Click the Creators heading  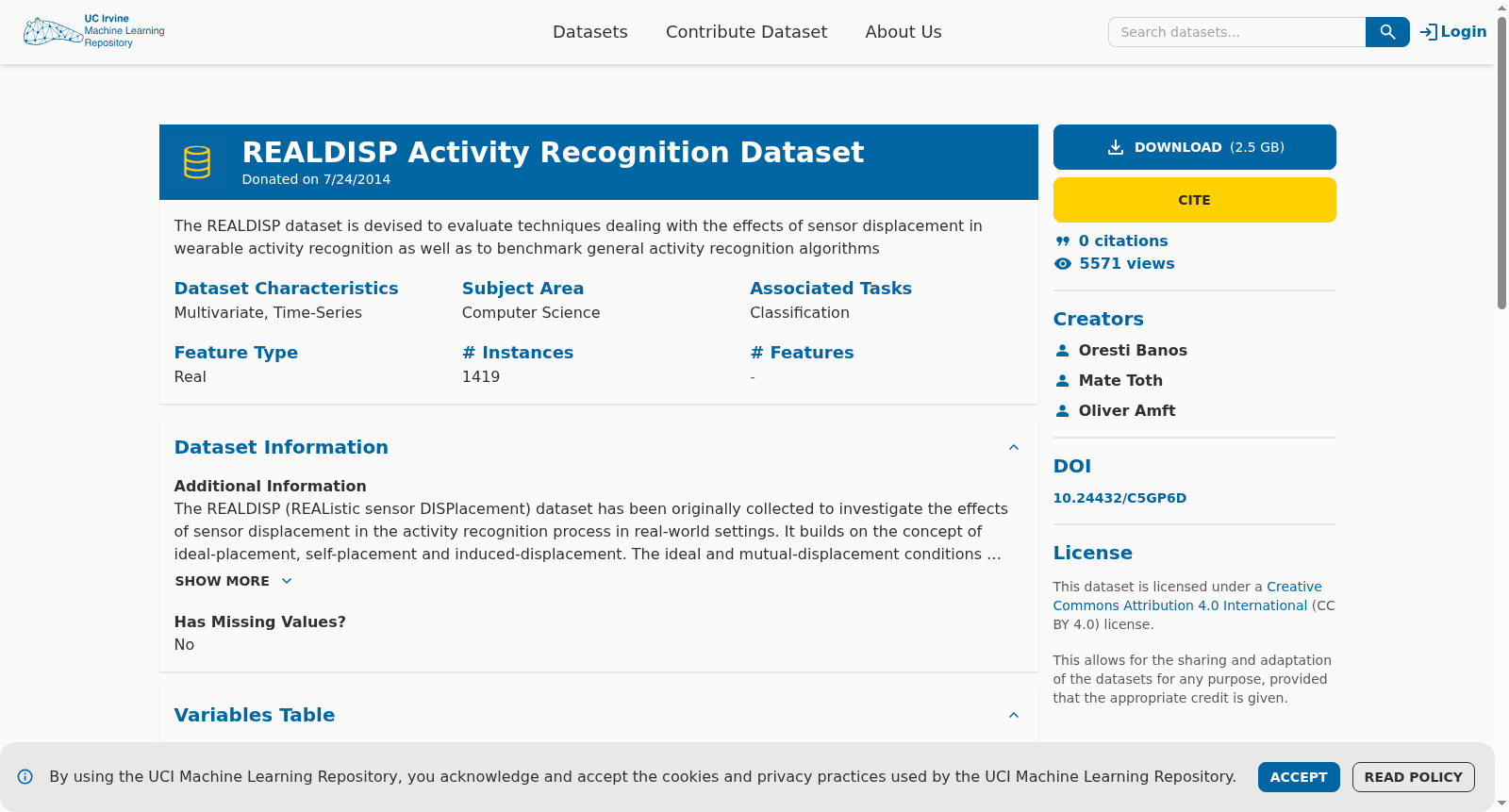1099,319
